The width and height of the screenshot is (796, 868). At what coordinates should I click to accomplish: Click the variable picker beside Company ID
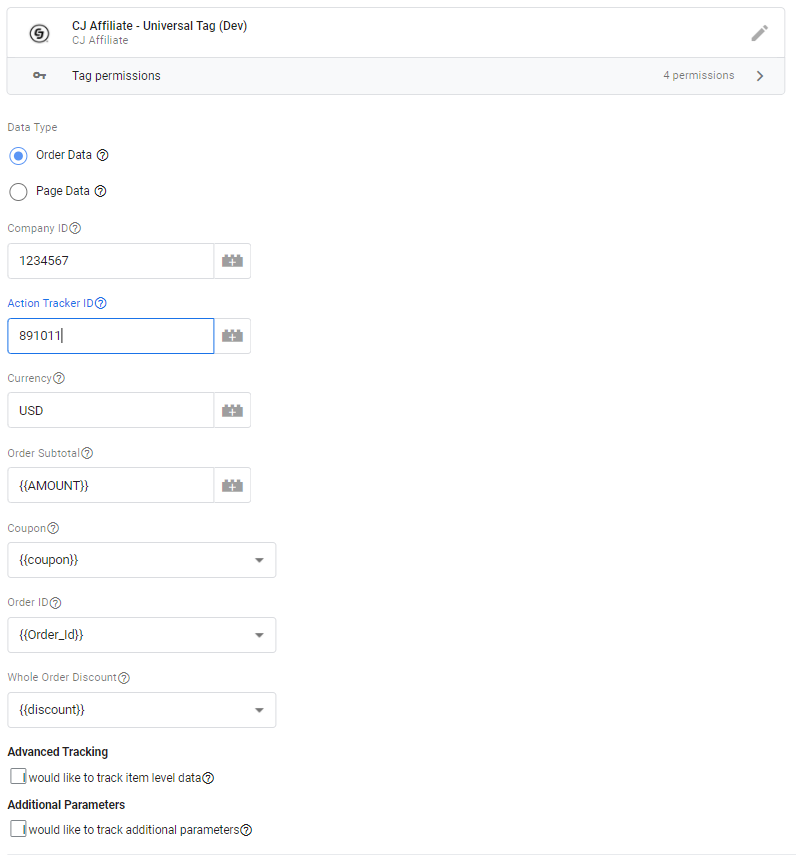(232, 260)
